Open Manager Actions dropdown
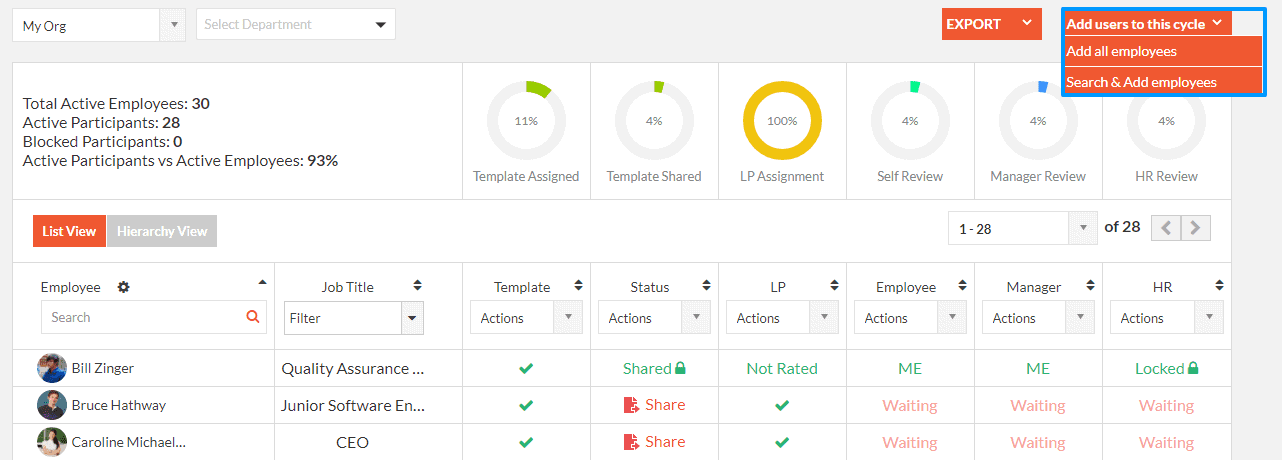Screen dimensions: 1282x460 1038,318
